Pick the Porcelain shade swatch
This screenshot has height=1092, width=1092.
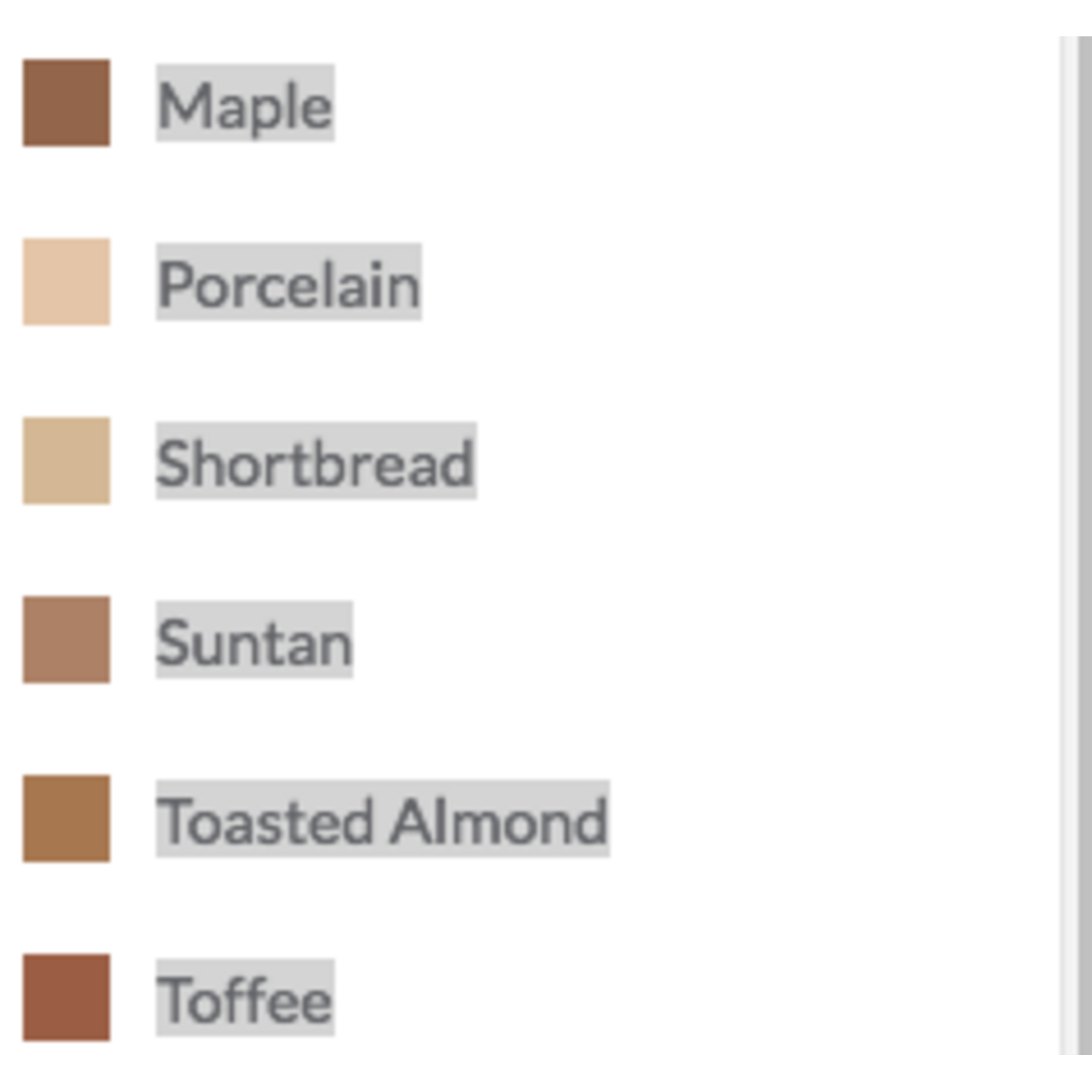[66, 282]
